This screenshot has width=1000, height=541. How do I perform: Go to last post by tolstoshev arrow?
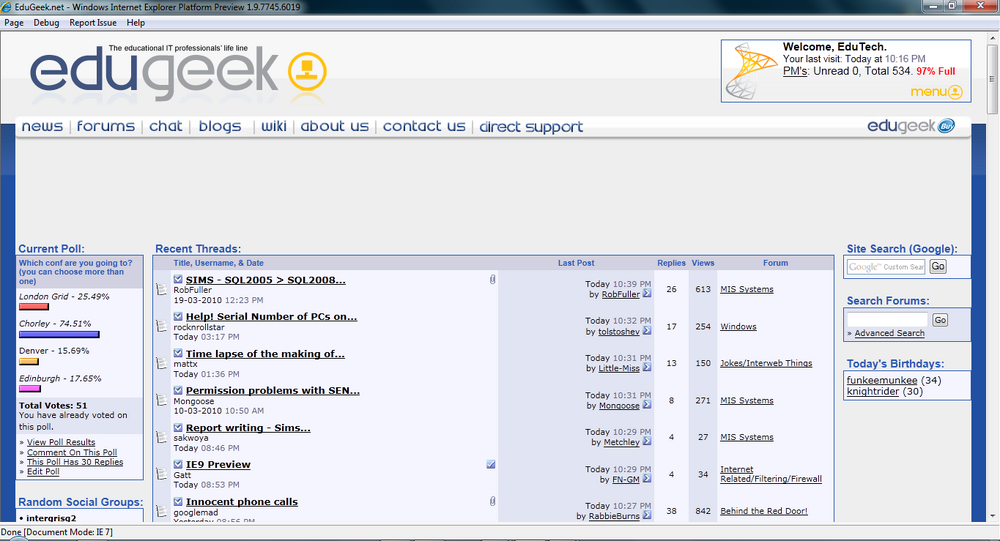click(x=647, y=331)
